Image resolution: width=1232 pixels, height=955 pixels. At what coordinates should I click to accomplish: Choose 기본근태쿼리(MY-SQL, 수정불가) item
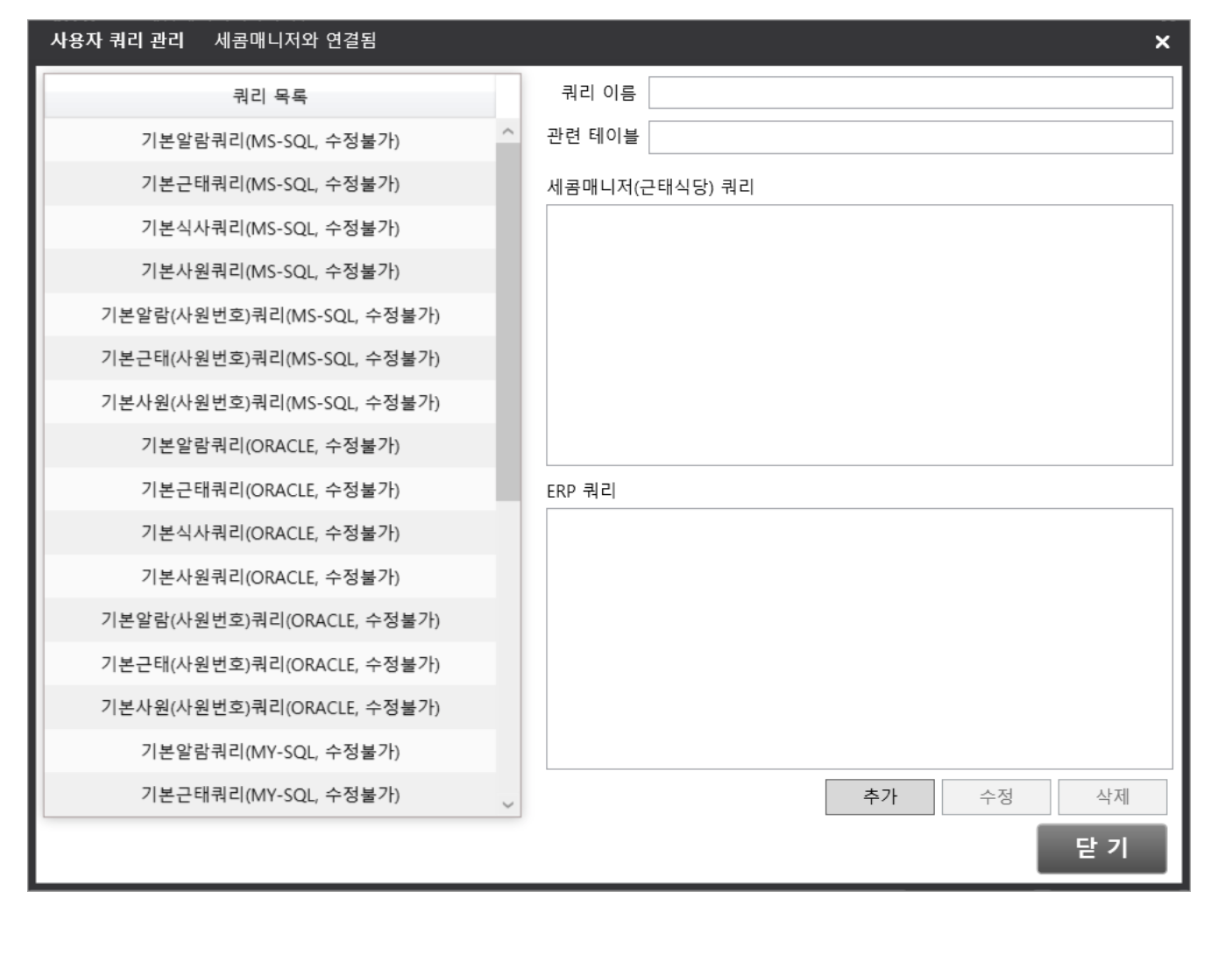(270, 795)
